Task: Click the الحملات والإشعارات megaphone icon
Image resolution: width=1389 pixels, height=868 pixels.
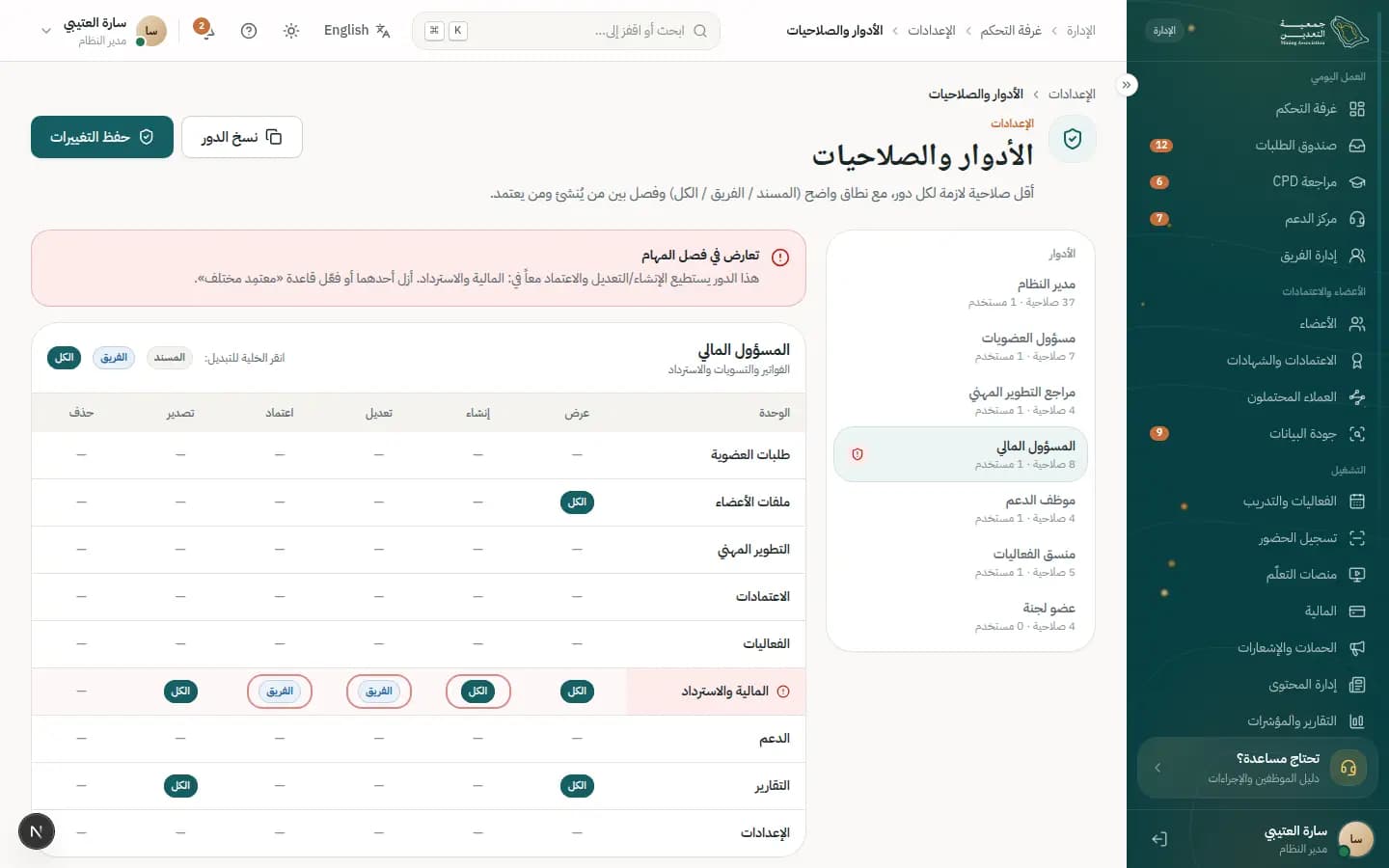Action: [1357, 648]
